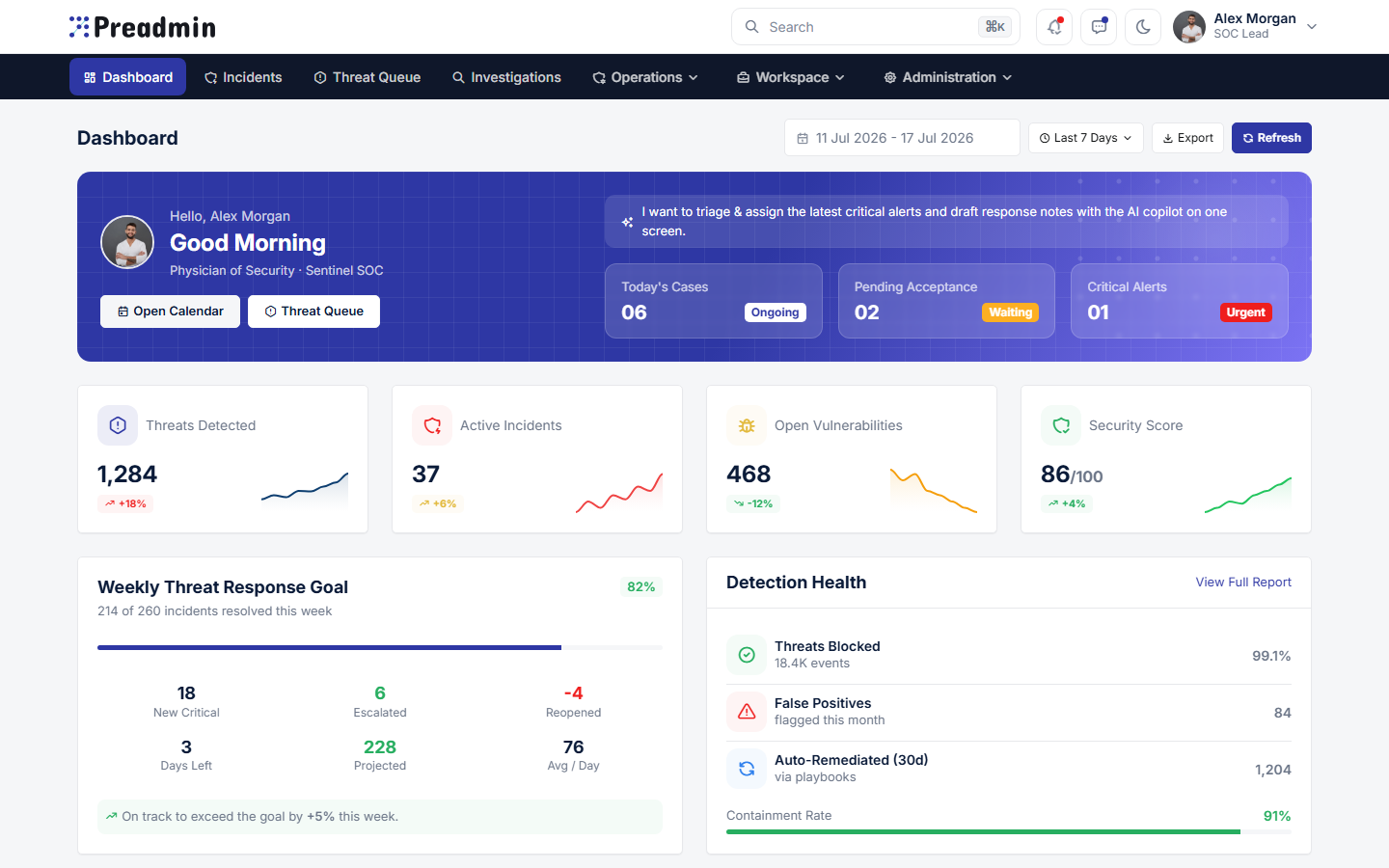Open the notifications bell icon
The width and height of the screenshot is (1389, 868).
coord(1054,27)
